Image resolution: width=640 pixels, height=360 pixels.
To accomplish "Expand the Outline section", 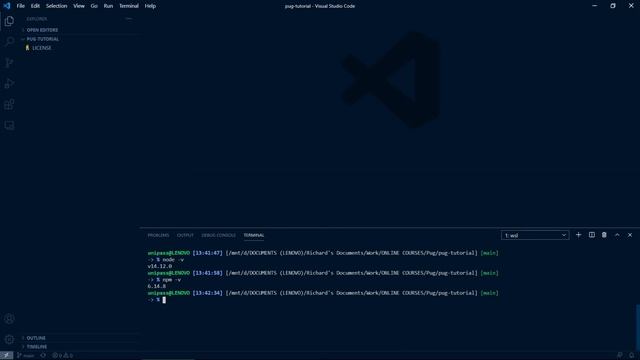I will tap(36, 338).
